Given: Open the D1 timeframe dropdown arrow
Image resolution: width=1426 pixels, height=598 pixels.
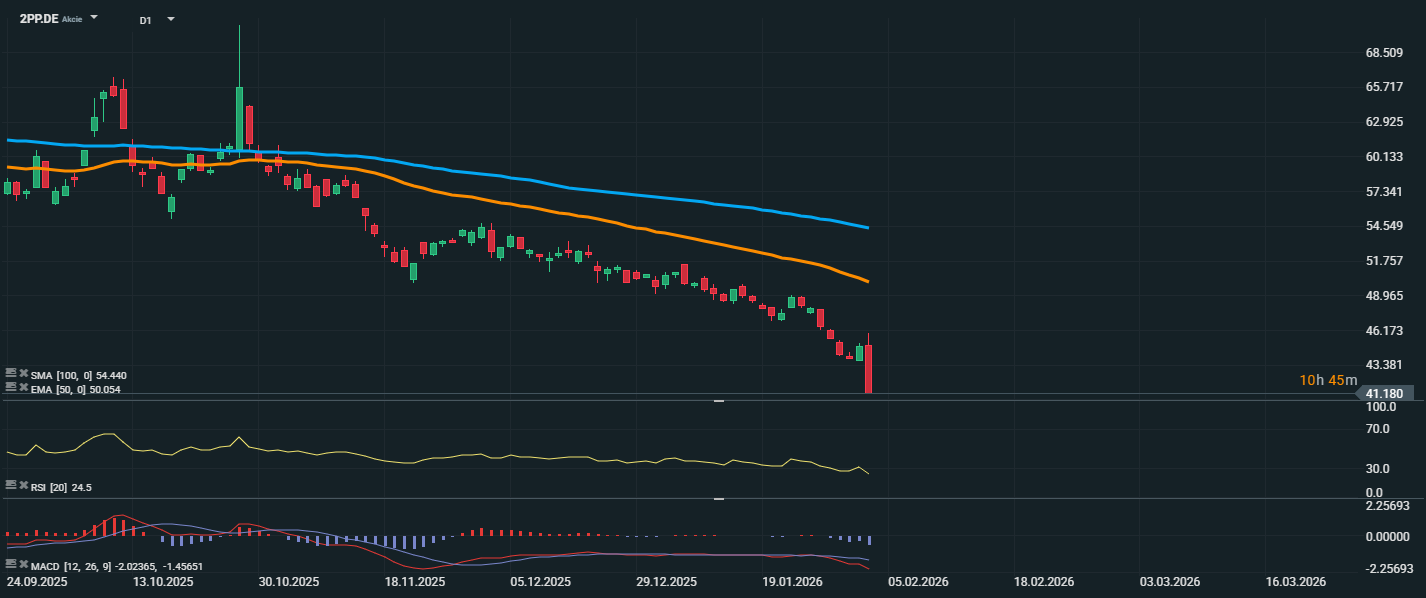Looking at the screenshot, I should (170, 19).
